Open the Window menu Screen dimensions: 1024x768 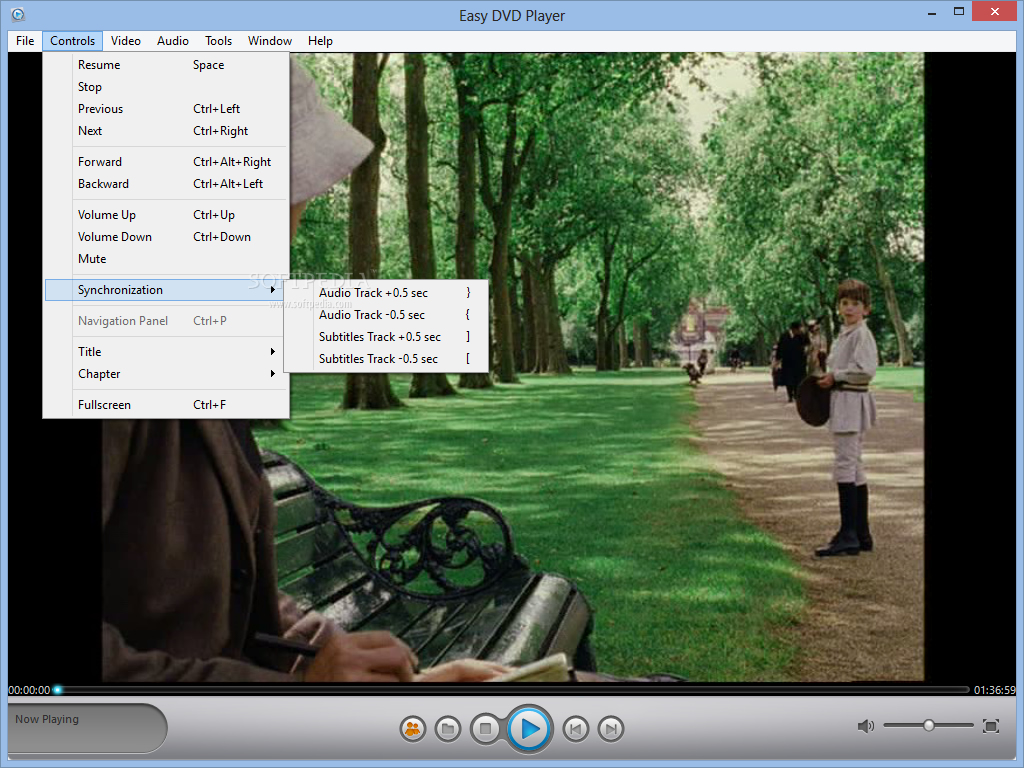[x=270, y=40]
